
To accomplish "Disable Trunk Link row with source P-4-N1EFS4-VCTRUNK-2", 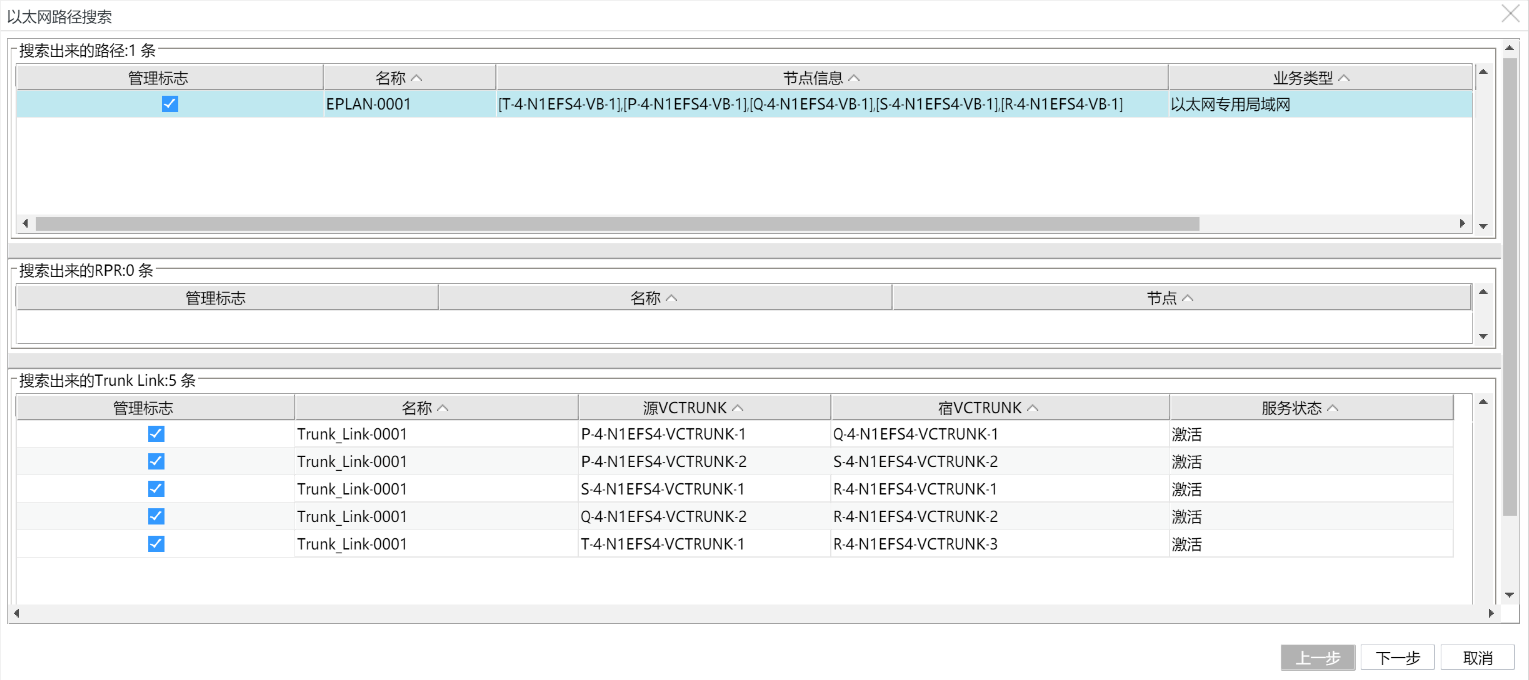I will 156,461.
